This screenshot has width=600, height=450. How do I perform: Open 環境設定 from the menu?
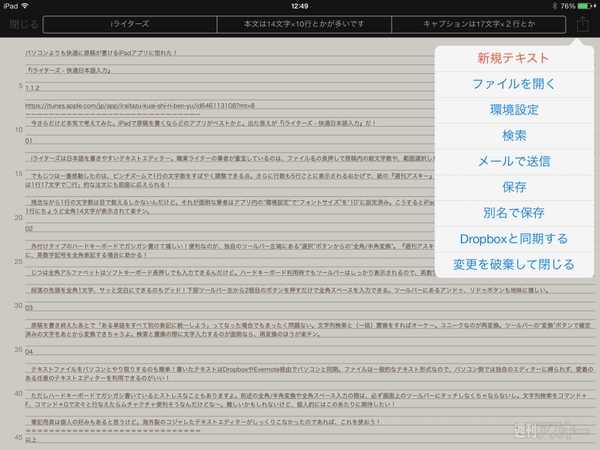pos(514,110)
